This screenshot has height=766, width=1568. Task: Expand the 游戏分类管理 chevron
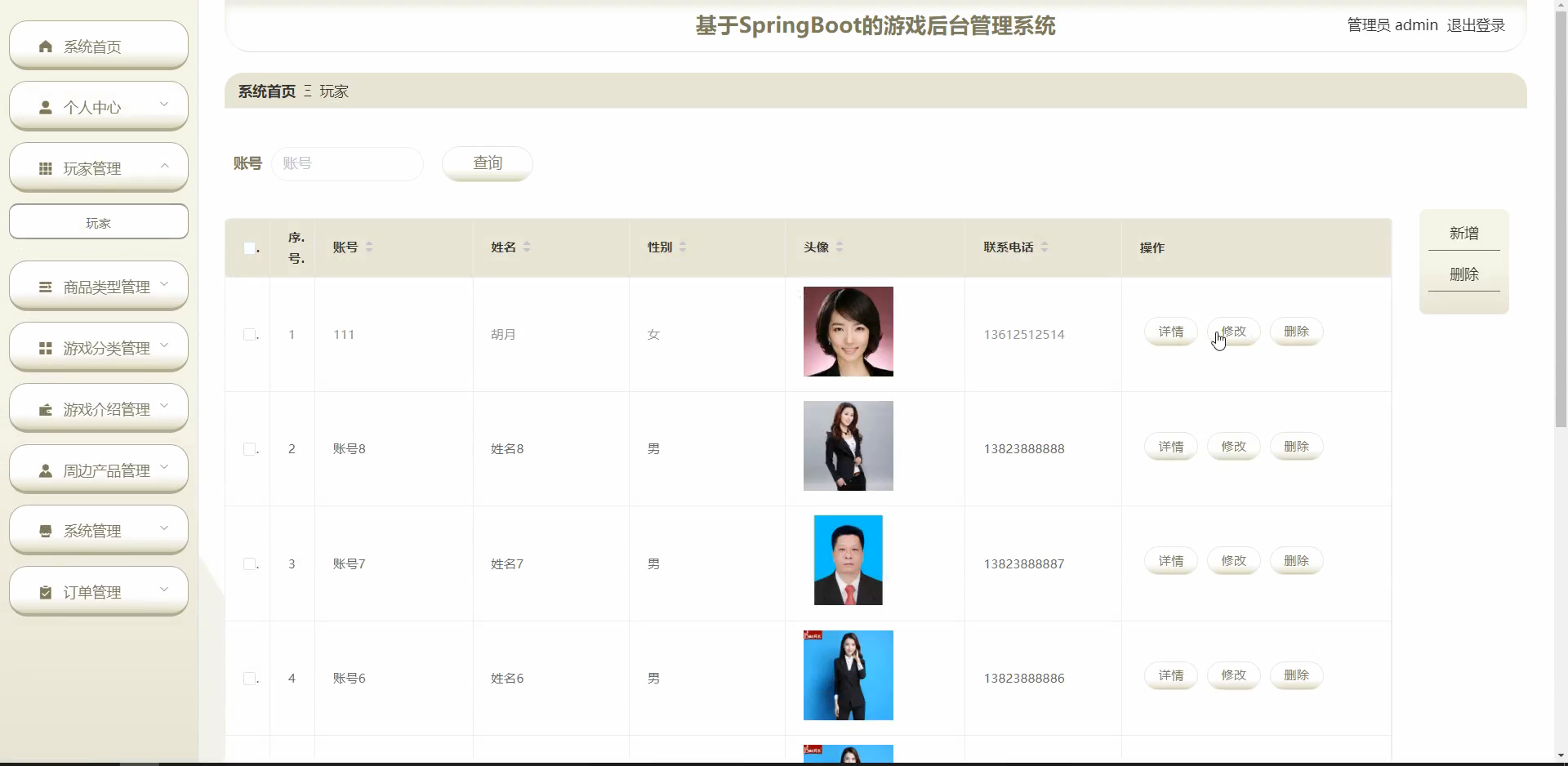pyautogui.click(x=164, y=345)
